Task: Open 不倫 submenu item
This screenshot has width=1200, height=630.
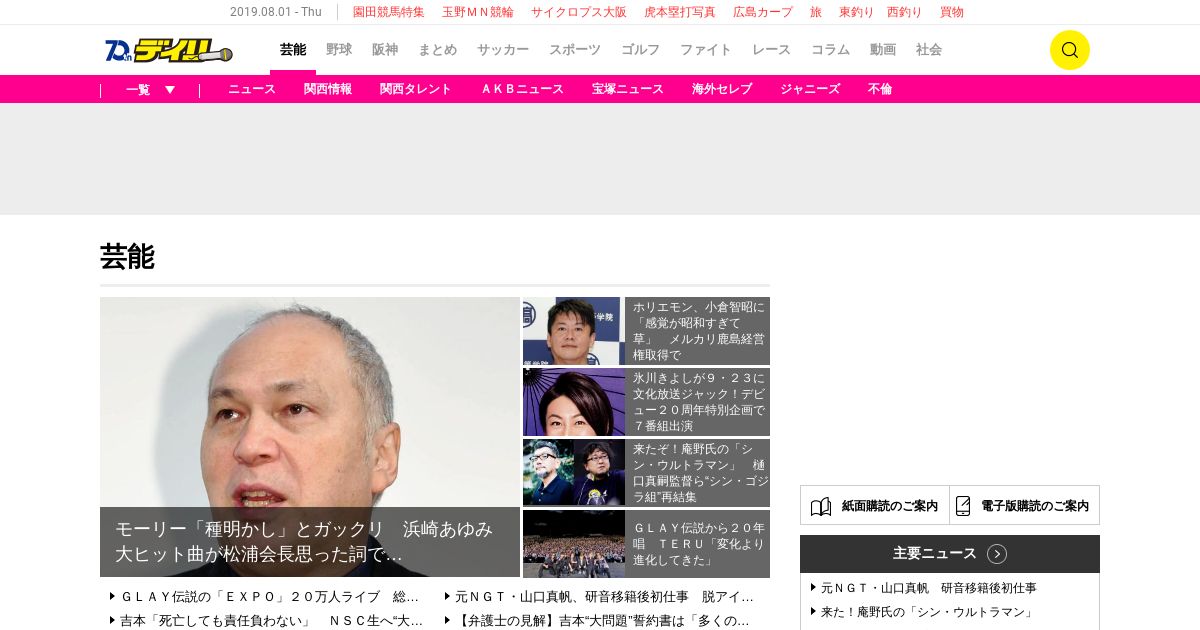Action: (880, 89)
